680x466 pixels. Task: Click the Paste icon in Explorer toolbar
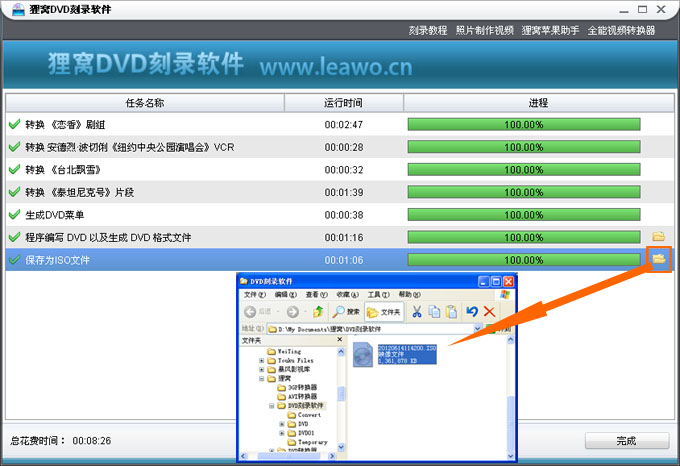point(451,311)
